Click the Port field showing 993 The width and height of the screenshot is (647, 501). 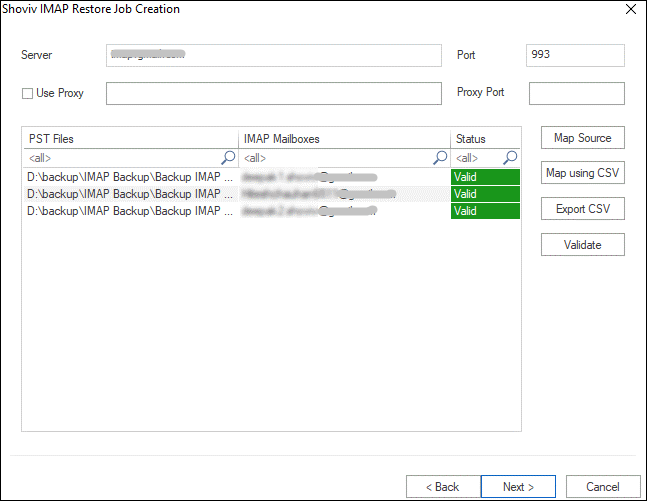point(575,55)
